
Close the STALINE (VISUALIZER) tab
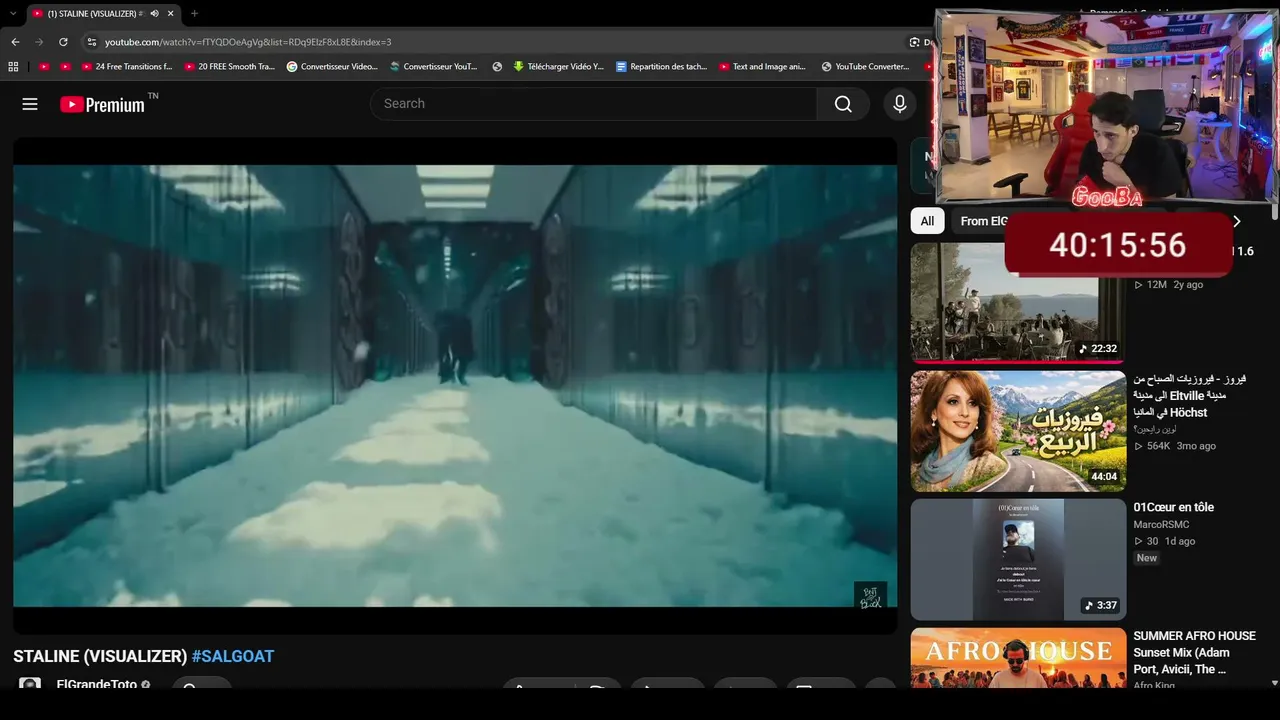pos(171,14)
